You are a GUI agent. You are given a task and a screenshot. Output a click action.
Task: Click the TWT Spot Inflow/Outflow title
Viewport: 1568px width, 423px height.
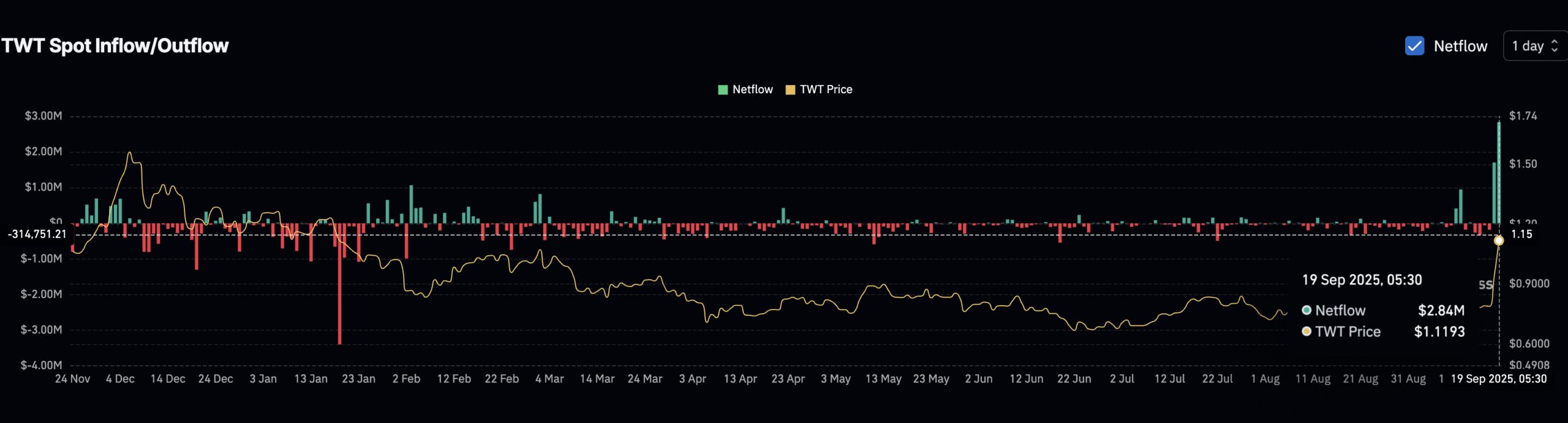(115, 46)
